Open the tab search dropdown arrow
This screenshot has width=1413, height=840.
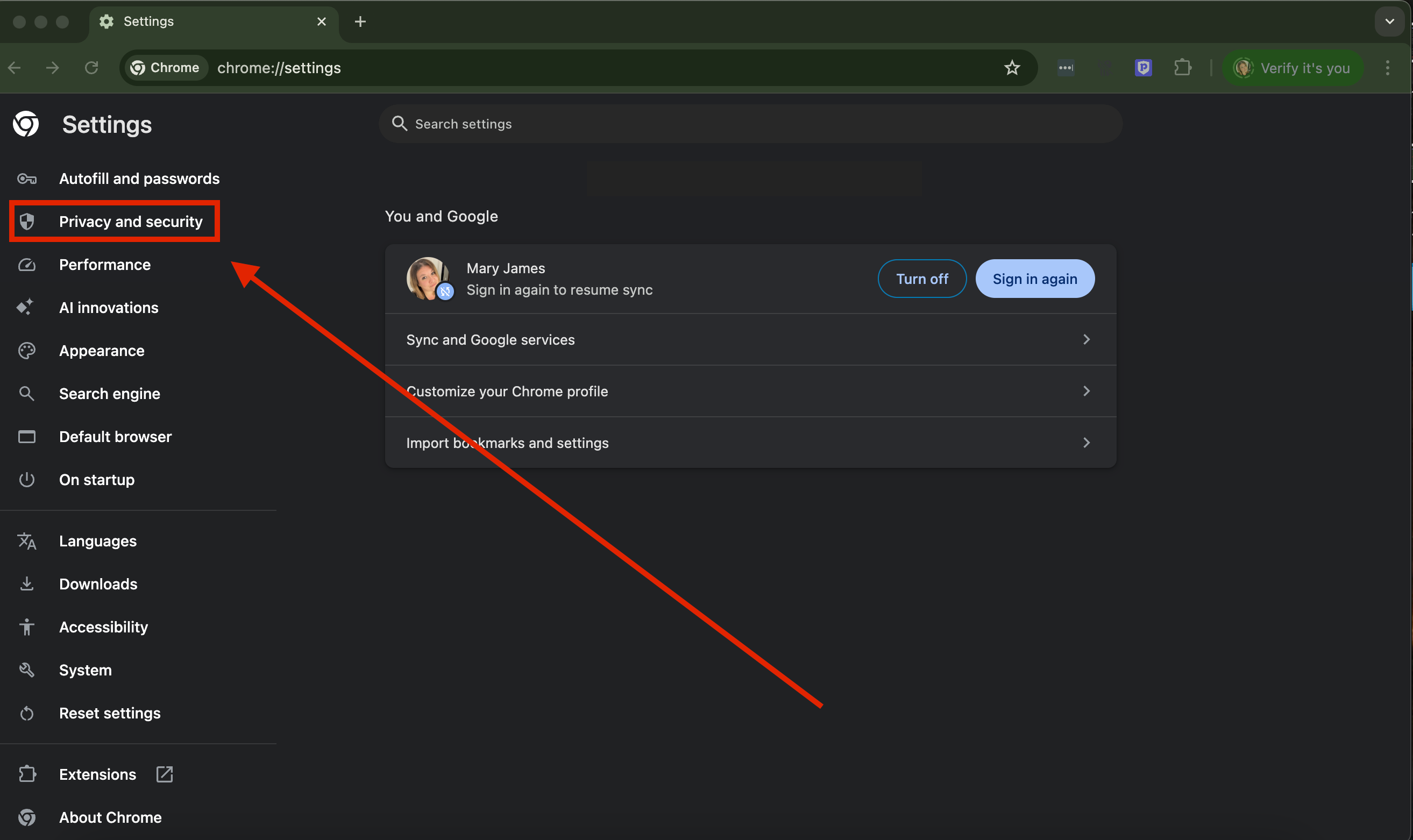click(x=1389, y=22)
